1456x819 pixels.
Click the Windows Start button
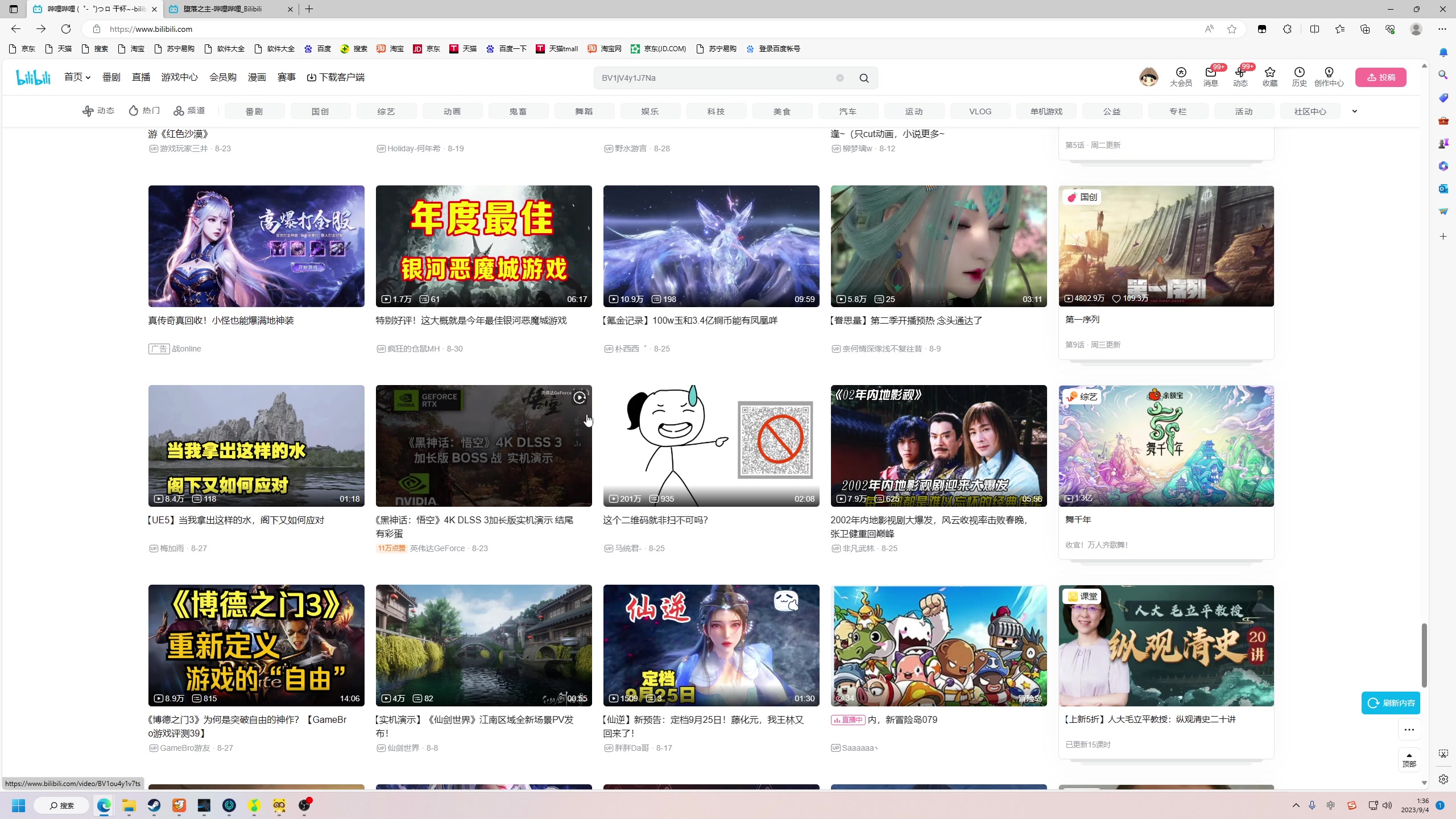(x=19, y=805)
